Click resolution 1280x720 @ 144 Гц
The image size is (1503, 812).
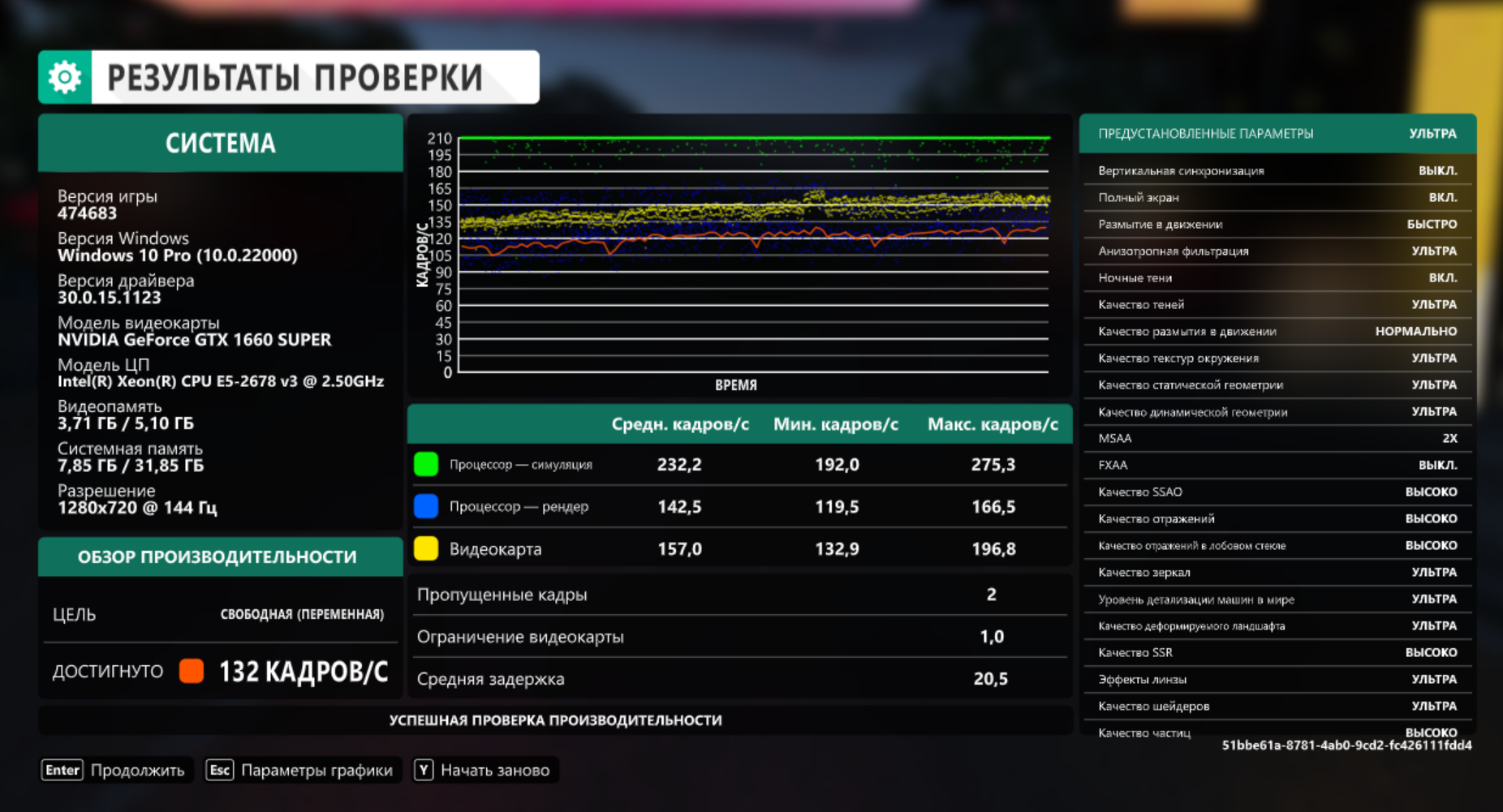pyautogui.click(x=136, y=508)
